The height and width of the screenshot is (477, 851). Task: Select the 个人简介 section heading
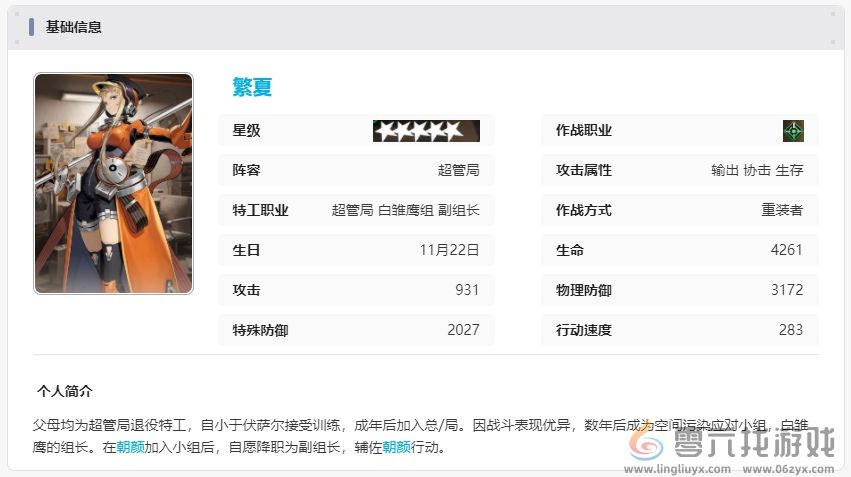click(x=65, y=391)
